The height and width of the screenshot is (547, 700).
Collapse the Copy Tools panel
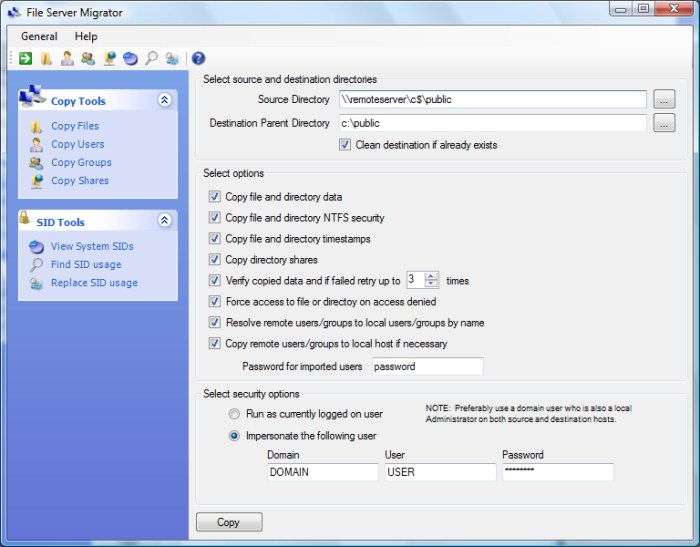coord(165,101)
